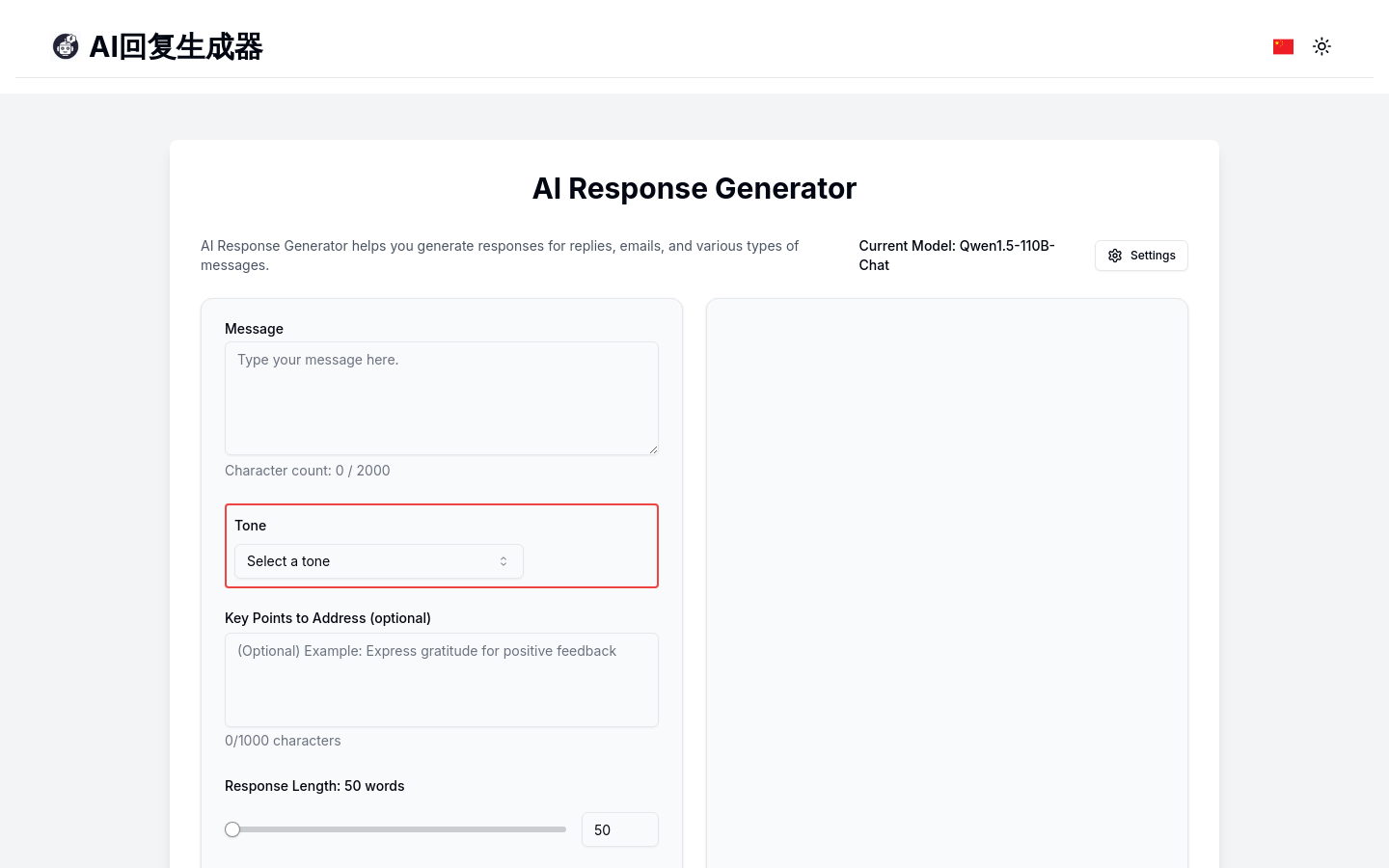Click the "AI Response Generator" heading

694,188
